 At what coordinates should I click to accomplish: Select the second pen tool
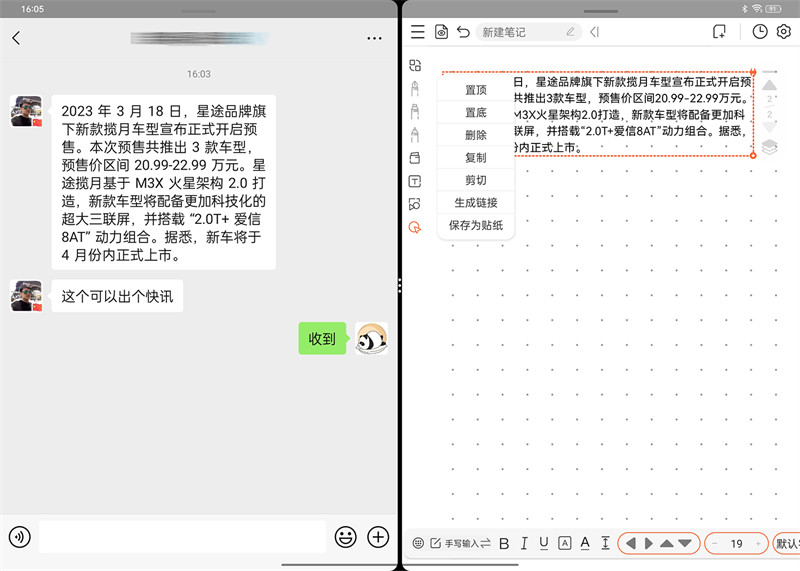pos(415,111)
